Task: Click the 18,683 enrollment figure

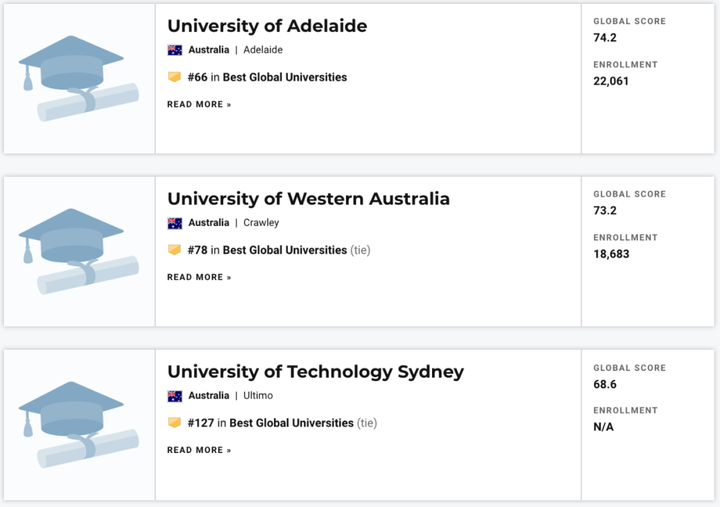Action: 611,254
